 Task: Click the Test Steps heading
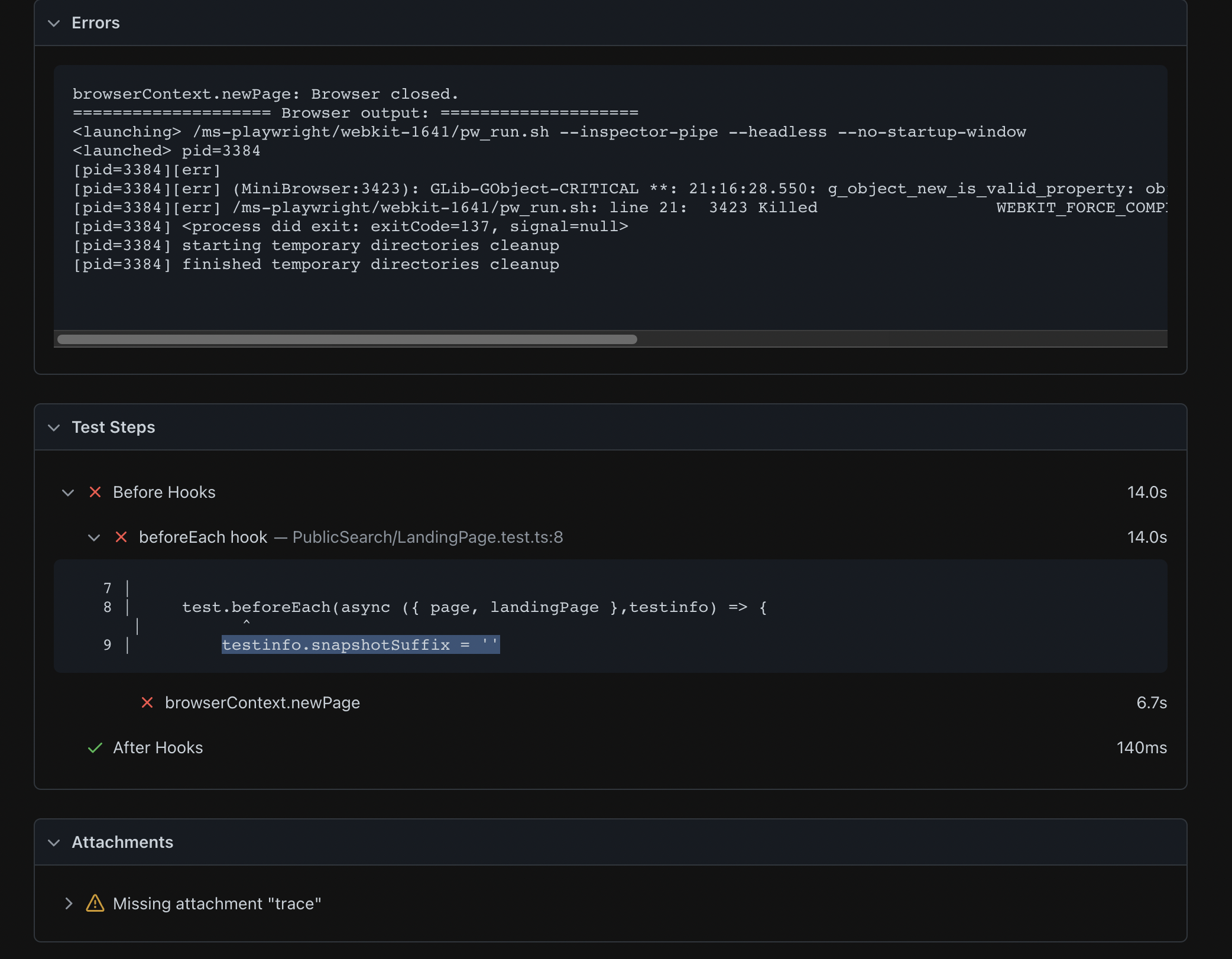[x=114, y=427]
